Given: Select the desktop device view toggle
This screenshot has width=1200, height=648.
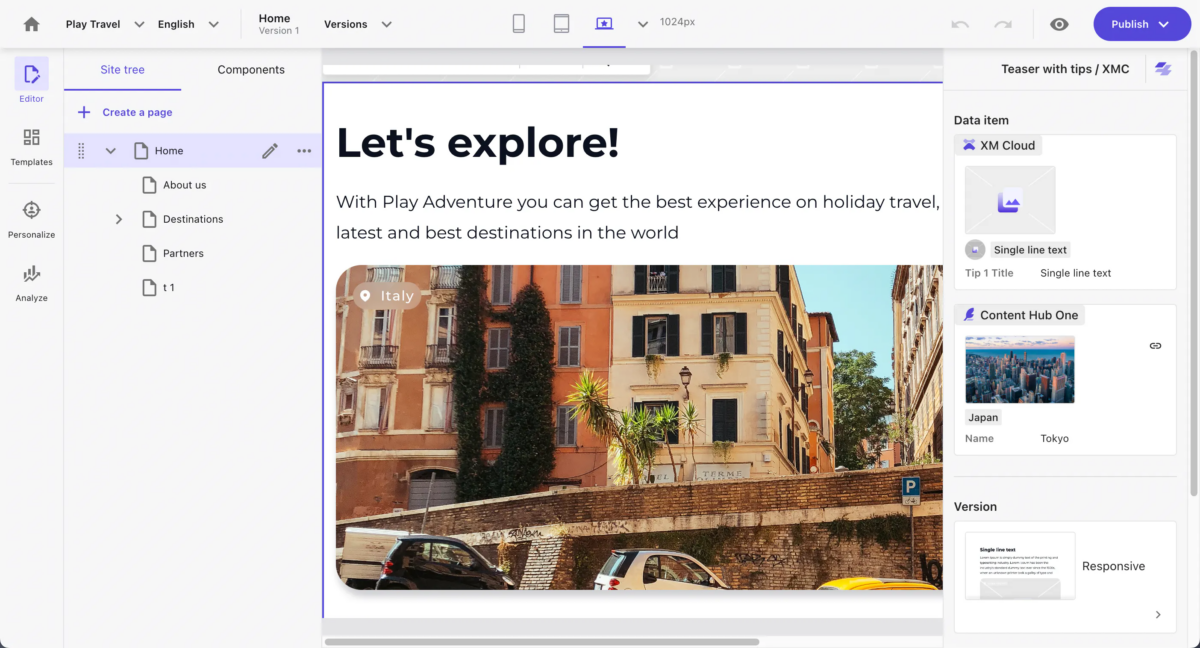Looking at the screenshot, I should click(x=604, y=24).
